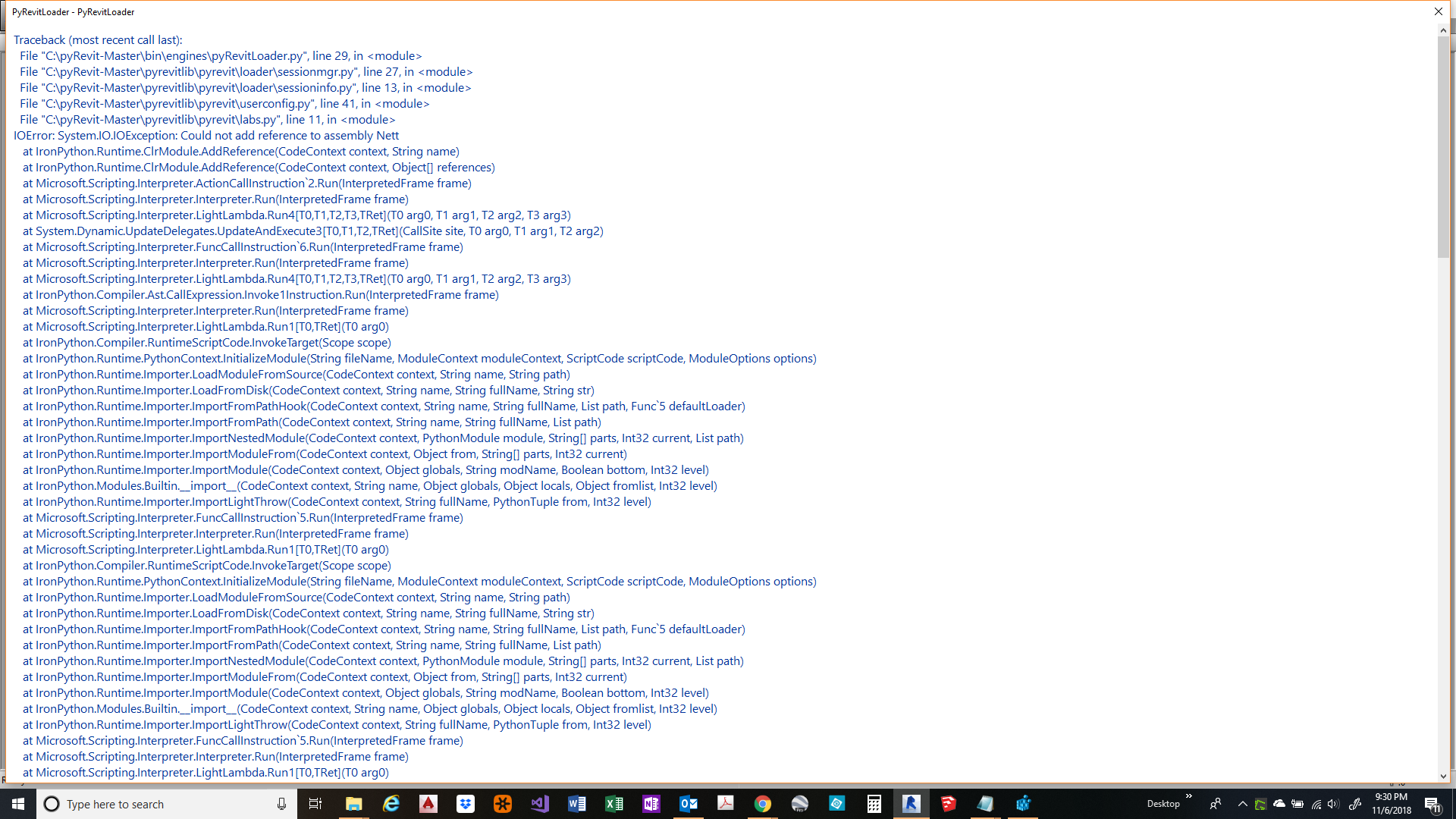
Task: Open the Wi-Fi network flyout
Action: [1317, 805]
